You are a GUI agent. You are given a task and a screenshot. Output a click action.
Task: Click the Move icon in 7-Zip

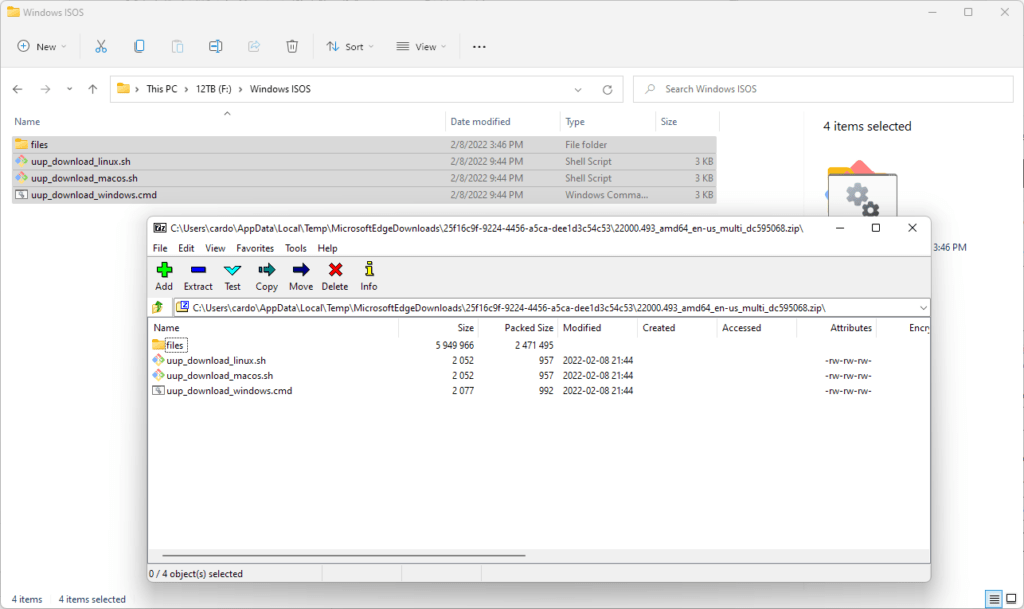301,275
